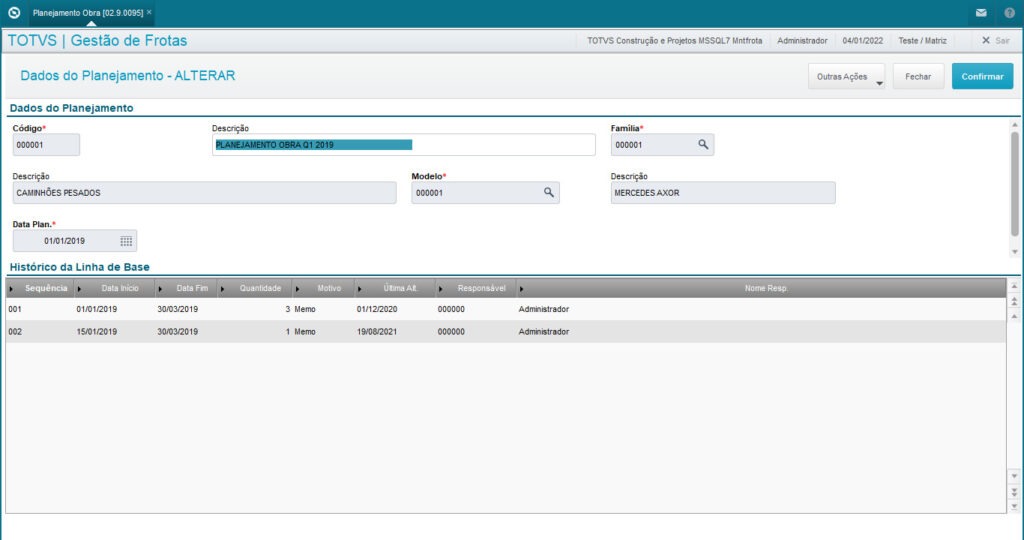Click Administrador name in row 001
The width and height of the screenshot is (1024, 540).
click(543, 309)
